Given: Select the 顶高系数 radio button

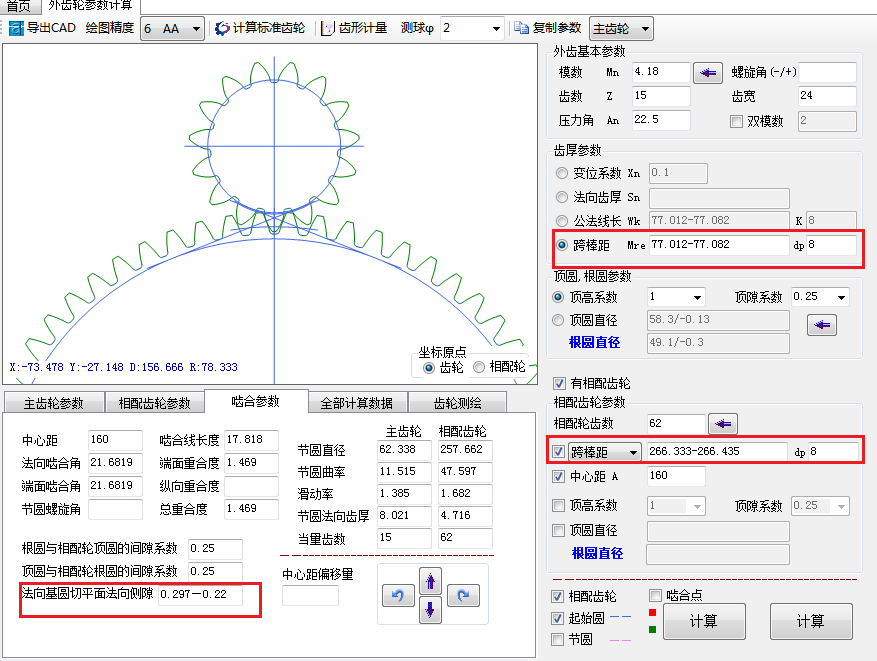Looking at the screenshot, I should [x=558, y=297].
